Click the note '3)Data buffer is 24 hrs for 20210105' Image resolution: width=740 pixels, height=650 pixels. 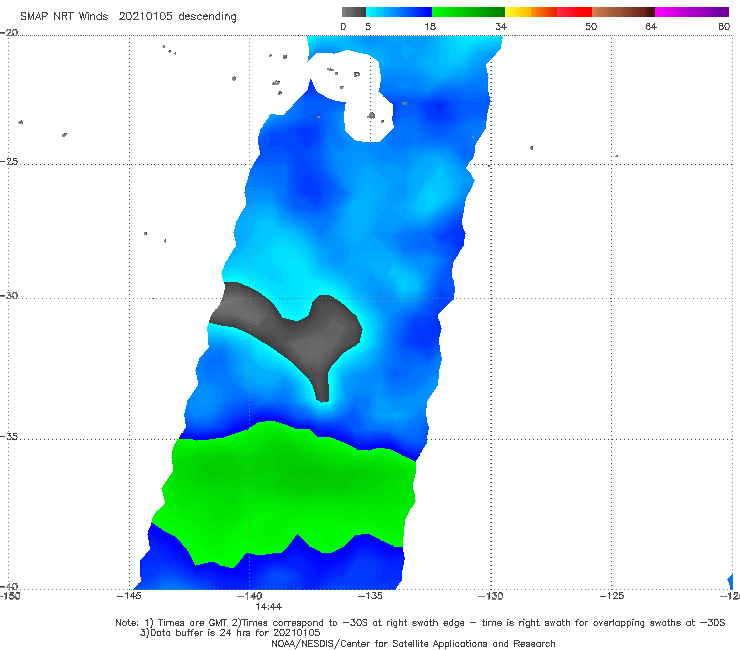(230, 633)
